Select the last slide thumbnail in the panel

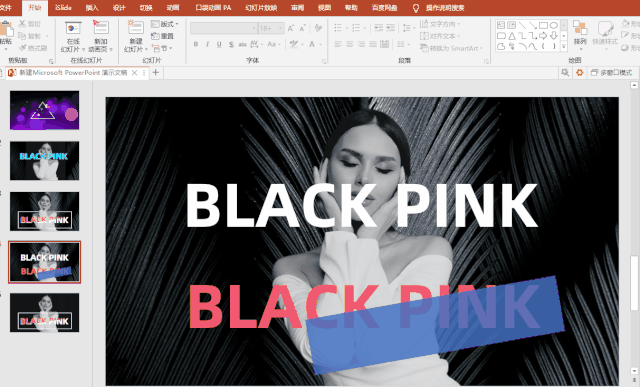click(44, 312)
